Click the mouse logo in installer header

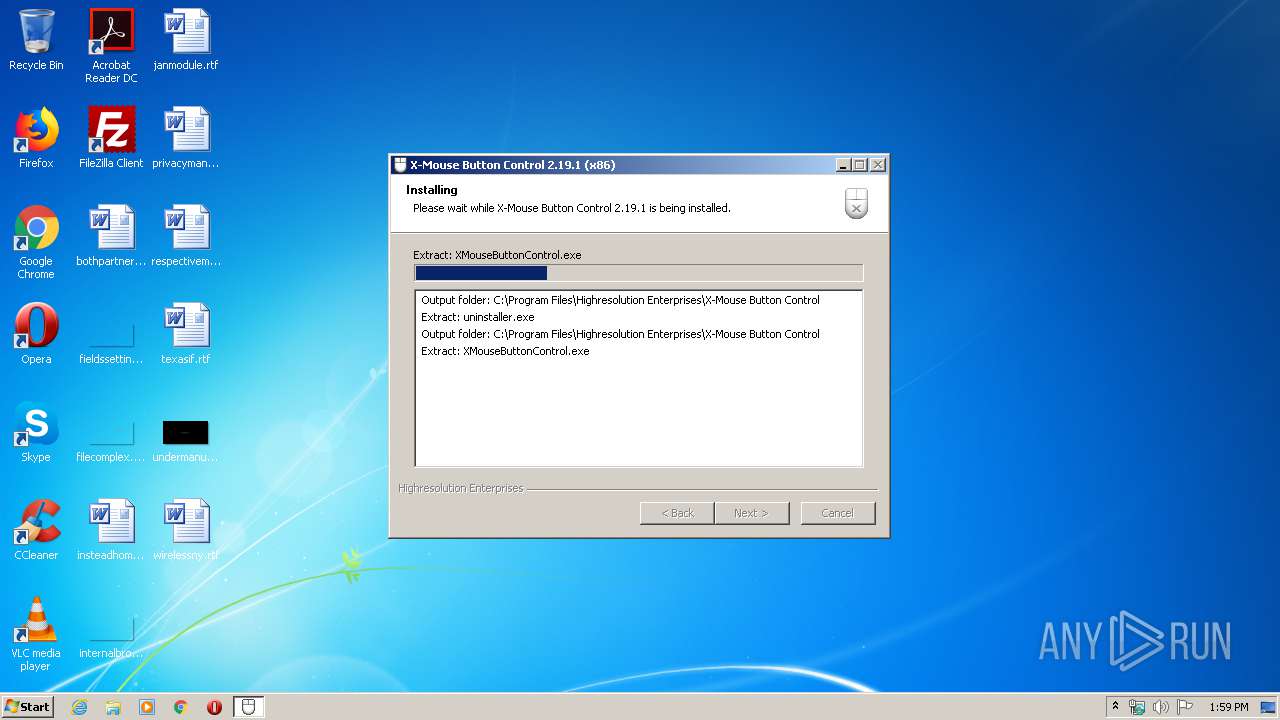tap(856, 203)
